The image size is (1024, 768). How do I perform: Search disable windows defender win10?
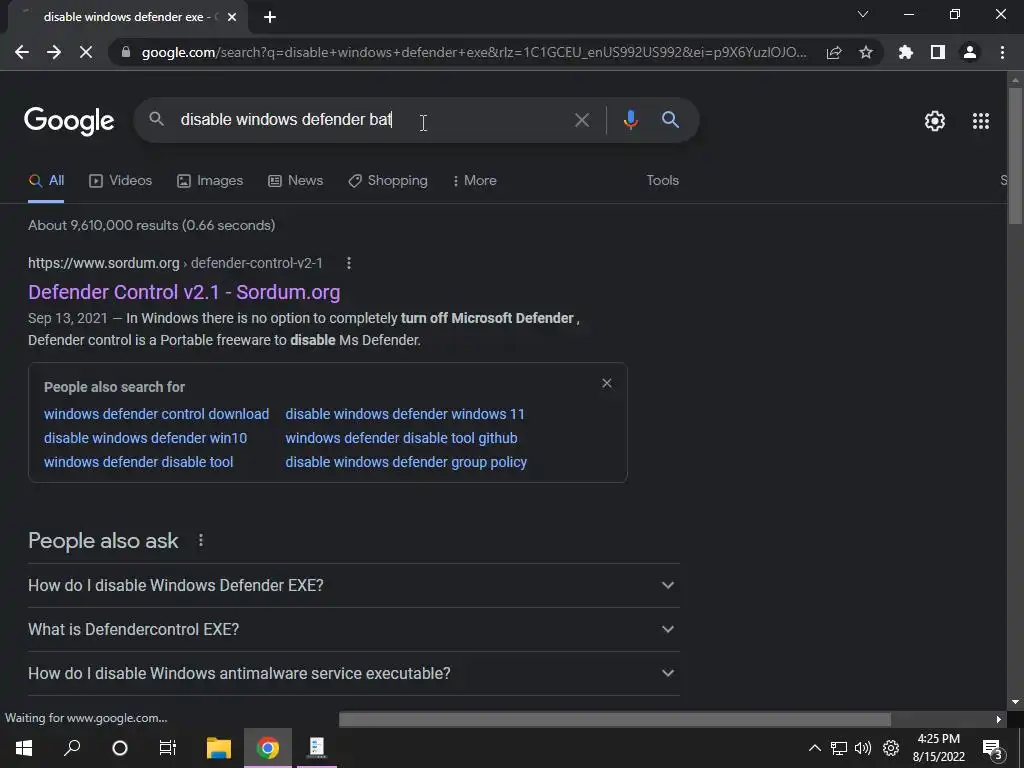(x=145, y=438)
